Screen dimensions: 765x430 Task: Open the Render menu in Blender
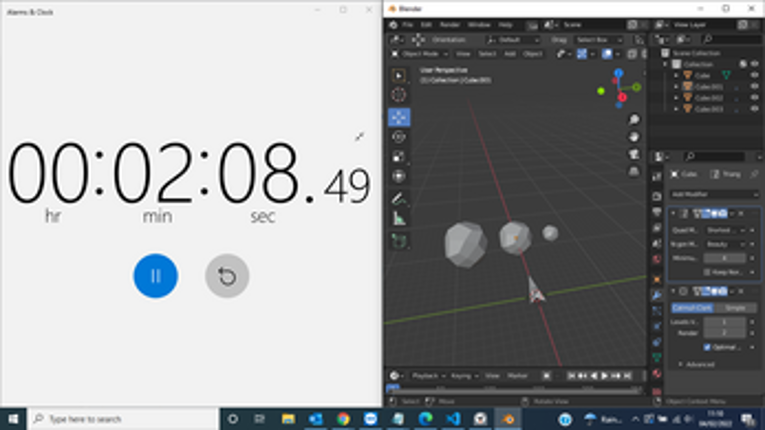(x=450, y=25)
